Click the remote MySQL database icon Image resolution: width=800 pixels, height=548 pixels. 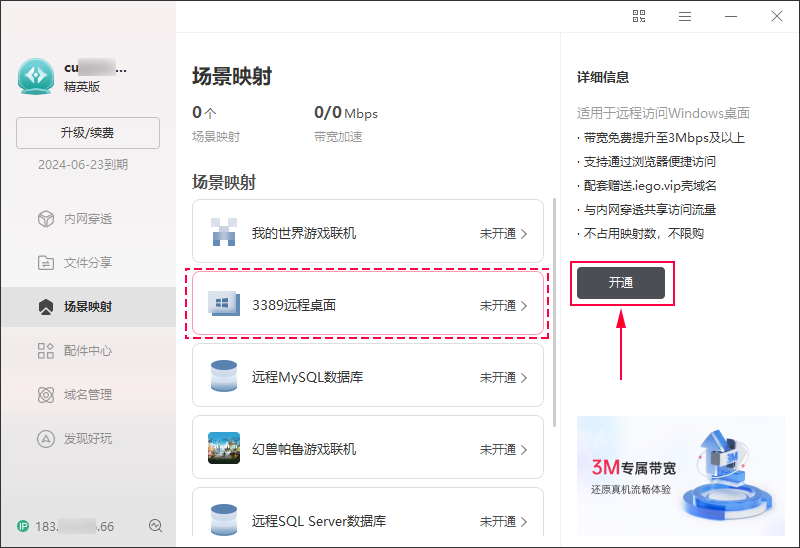(x=224, y=377)
